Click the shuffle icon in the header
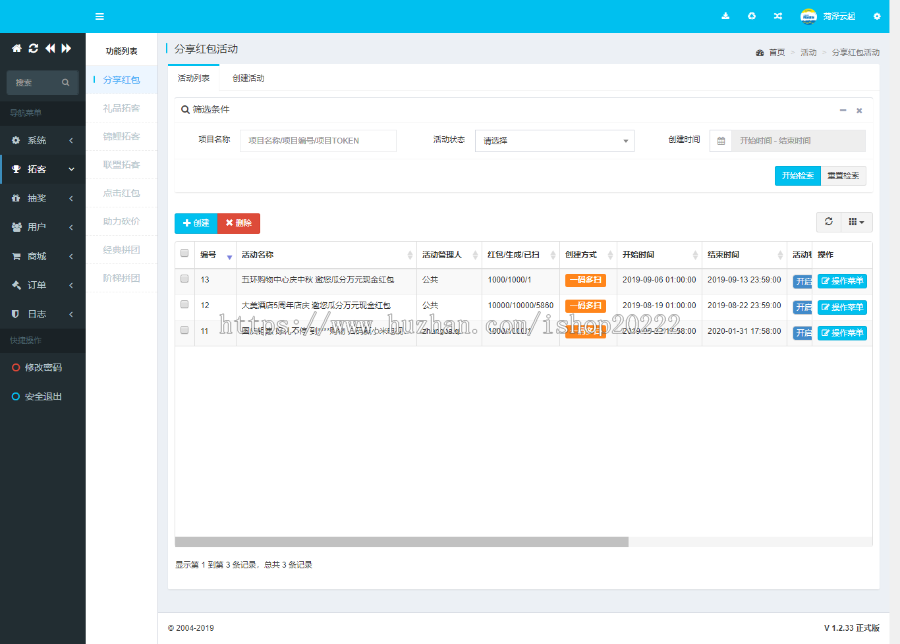900x644 pixels. pyautogui.click(x=778, y=17)
